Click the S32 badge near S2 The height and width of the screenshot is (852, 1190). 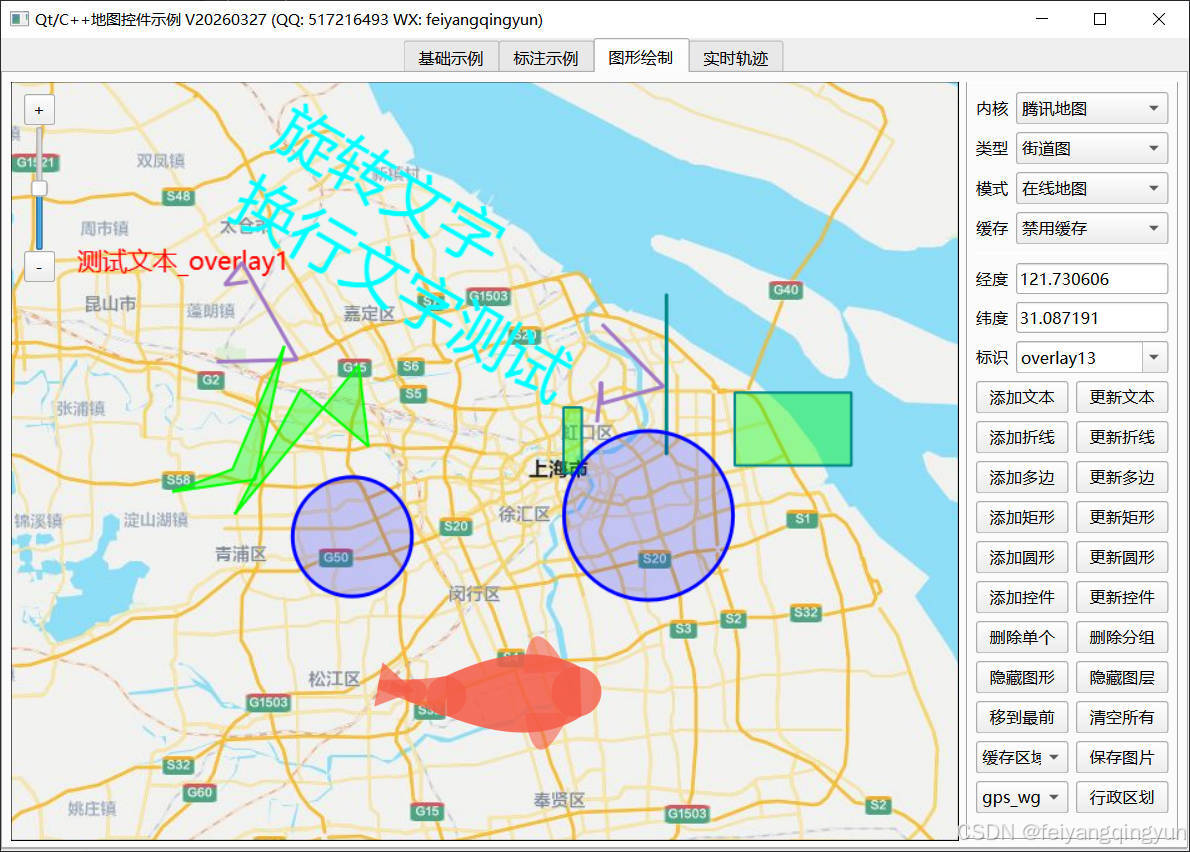point(805,612)
